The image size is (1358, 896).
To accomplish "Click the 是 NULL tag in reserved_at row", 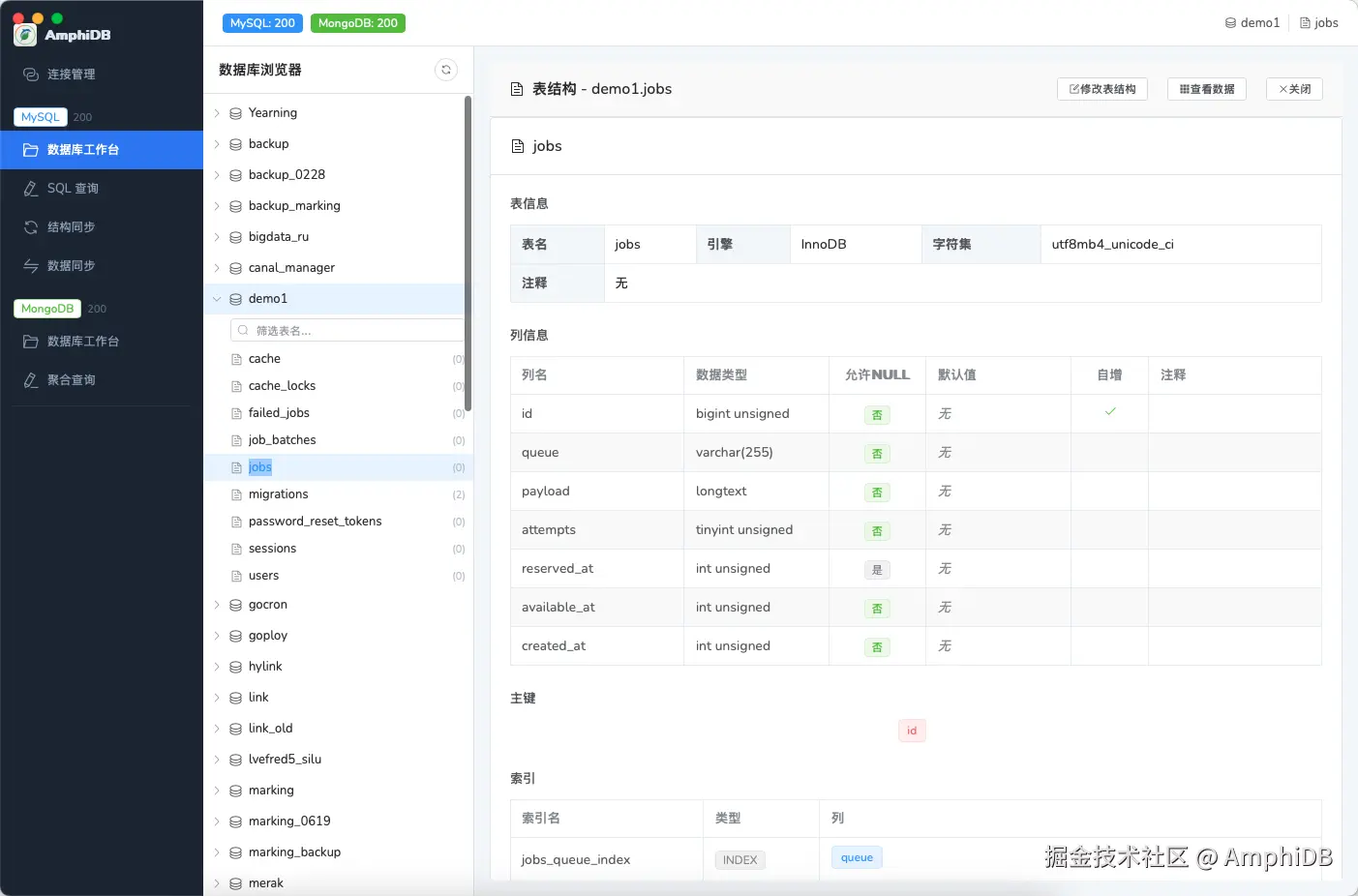I will click(877, 570).
